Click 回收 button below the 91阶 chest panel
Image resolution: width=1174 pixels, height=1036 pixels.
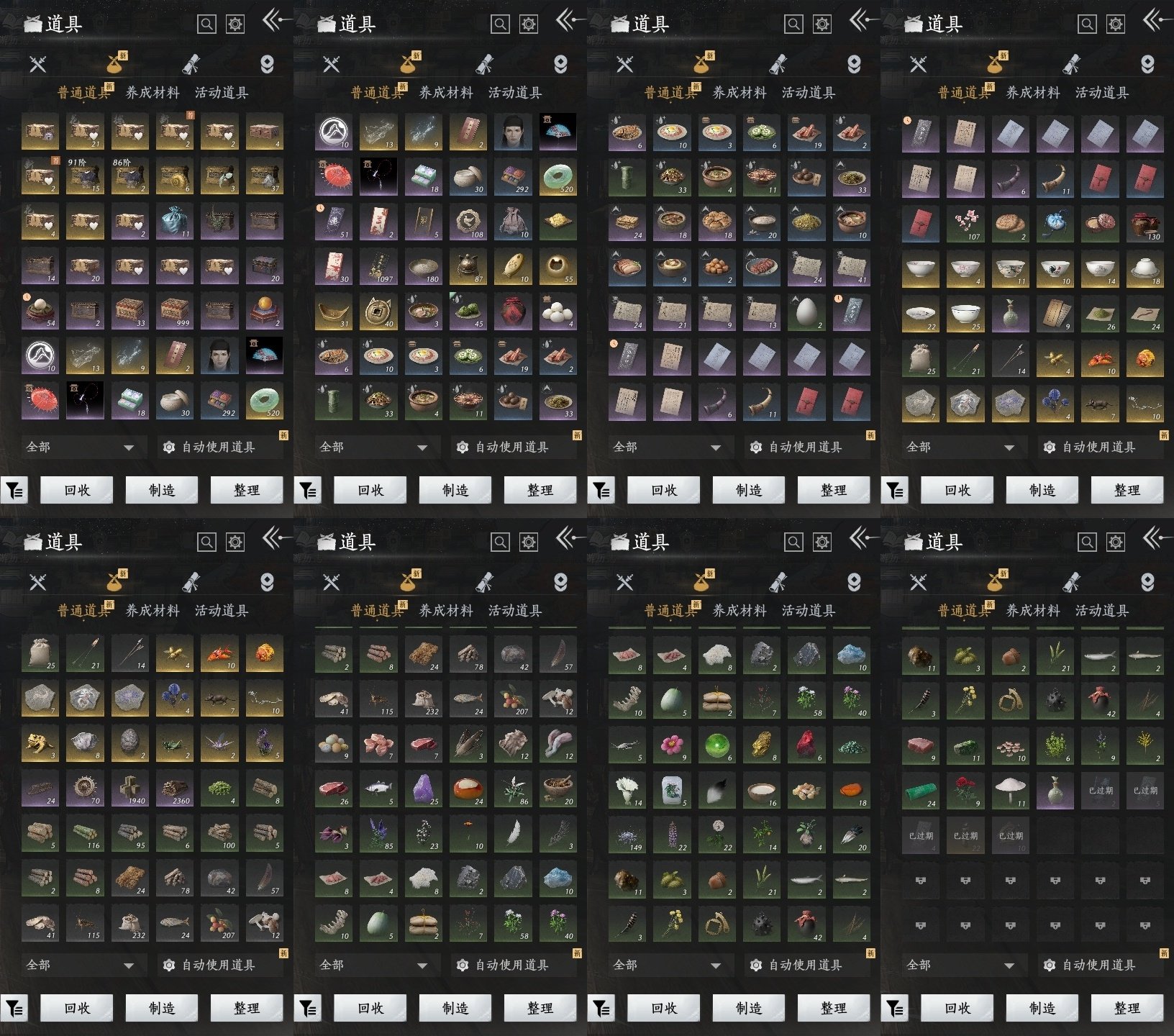click(76, 490)
